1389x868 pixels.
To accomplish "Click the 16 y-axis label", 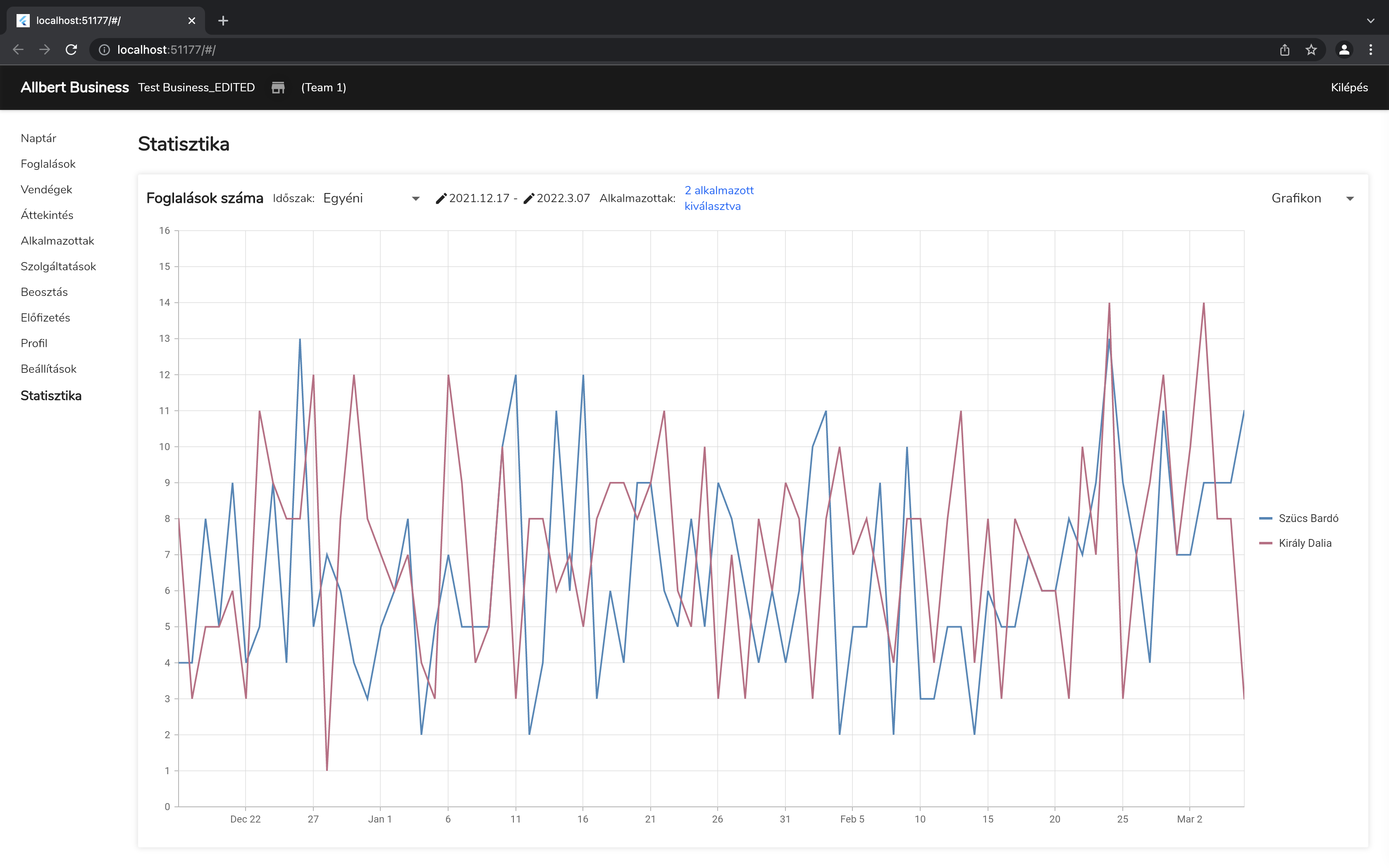I will (x=165, y=231).
